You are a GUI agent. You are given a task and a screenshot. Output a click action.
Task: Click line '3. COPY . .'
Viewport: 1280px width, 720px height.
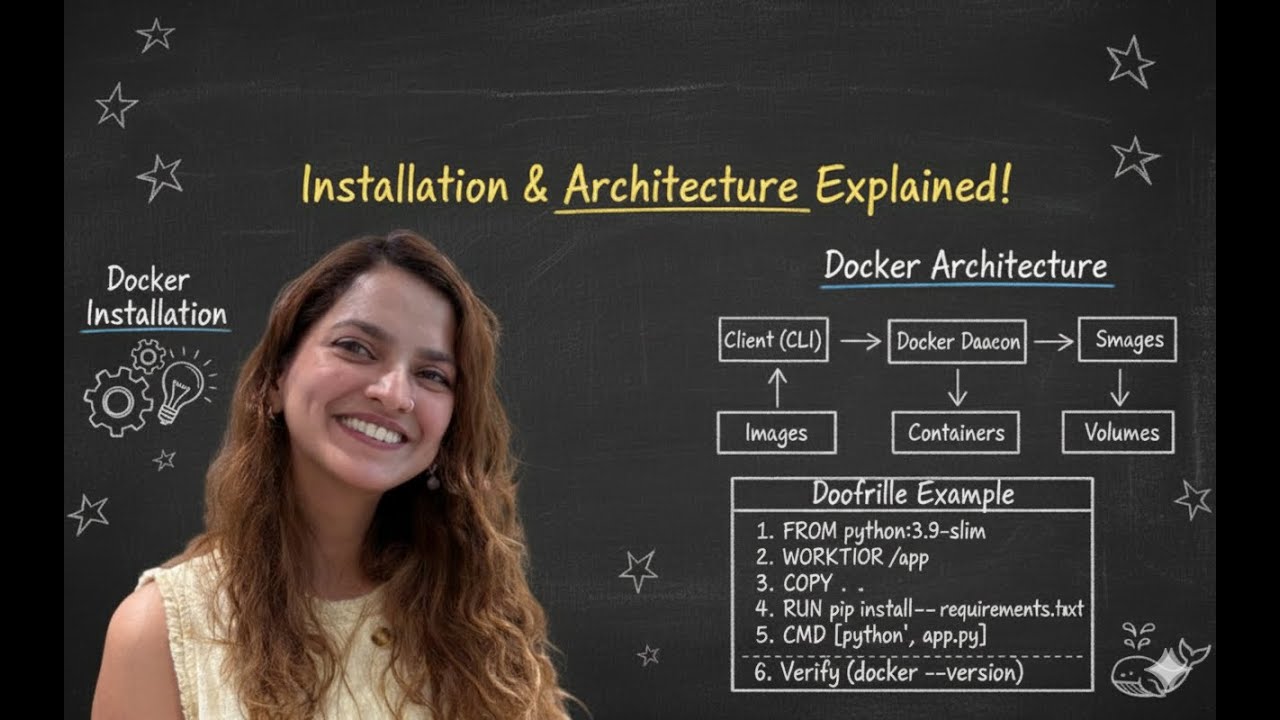810,583
